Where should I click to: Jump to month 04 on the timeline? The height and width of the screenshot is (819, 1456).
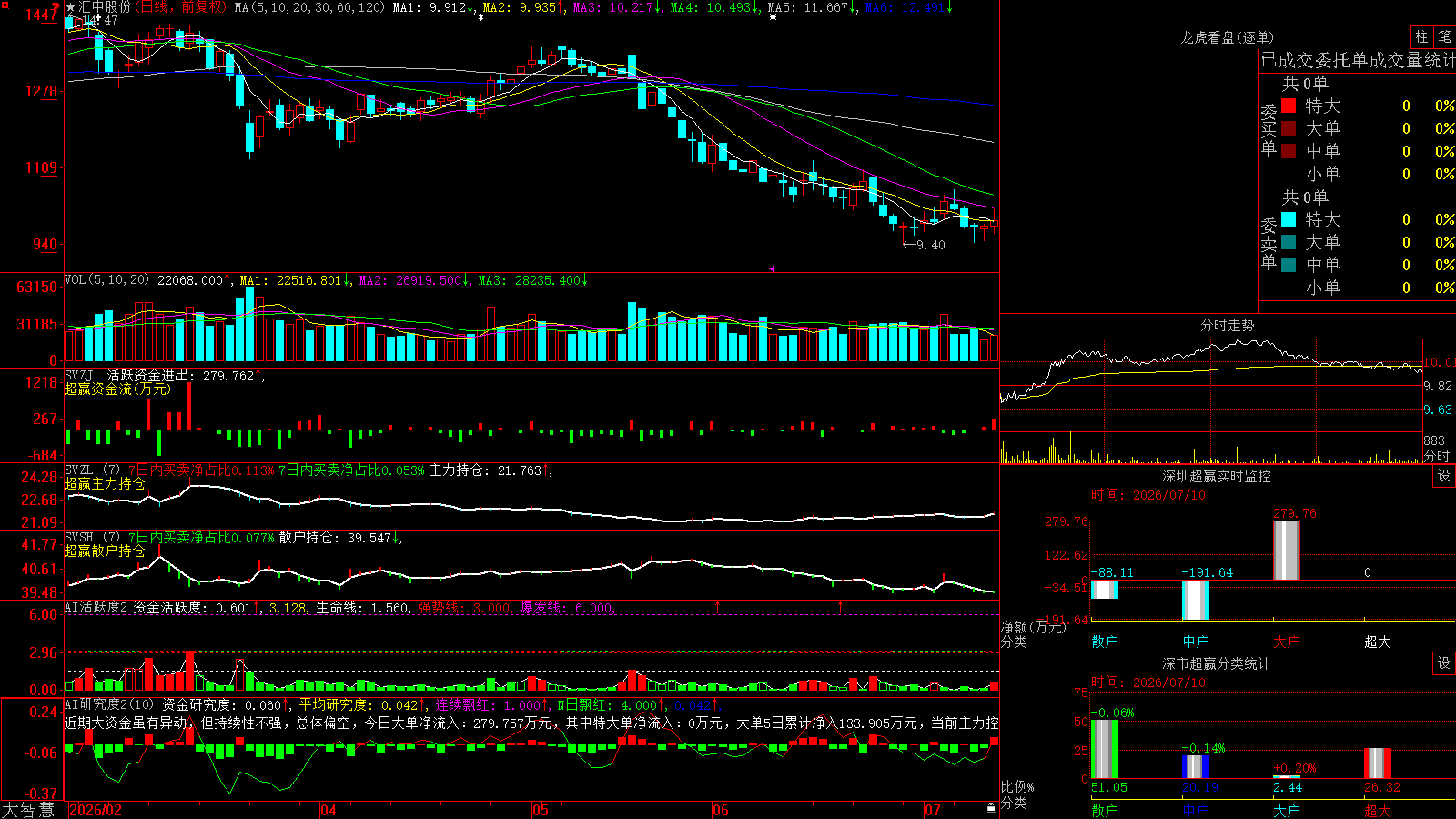tap(329, 810)
